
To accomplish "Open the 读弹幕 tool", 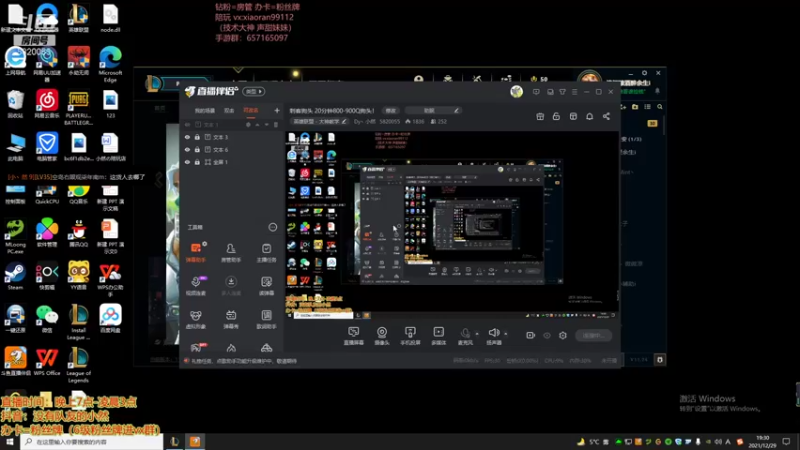I will [x=266, y=285].
